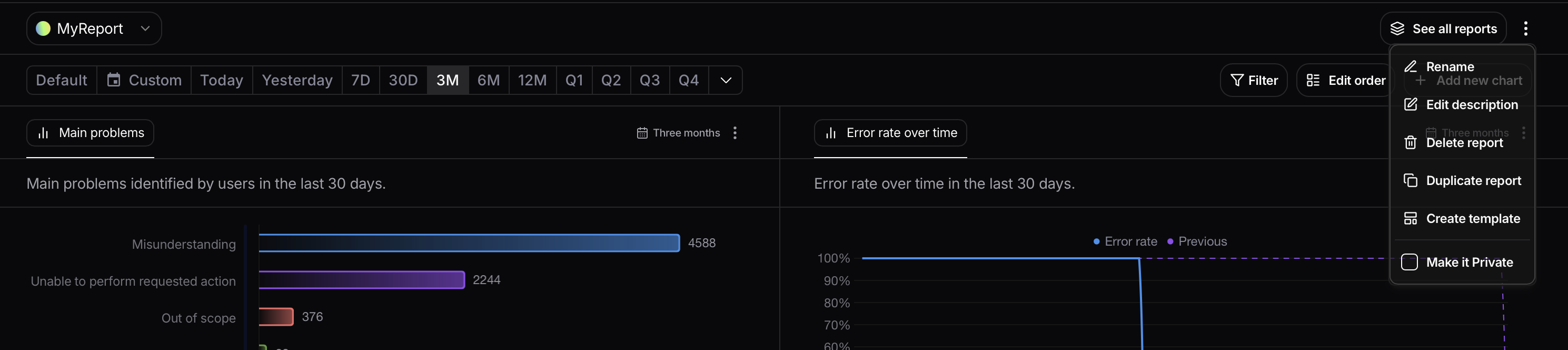Expand more date ranges chevron after Q4

click(726, 80)
